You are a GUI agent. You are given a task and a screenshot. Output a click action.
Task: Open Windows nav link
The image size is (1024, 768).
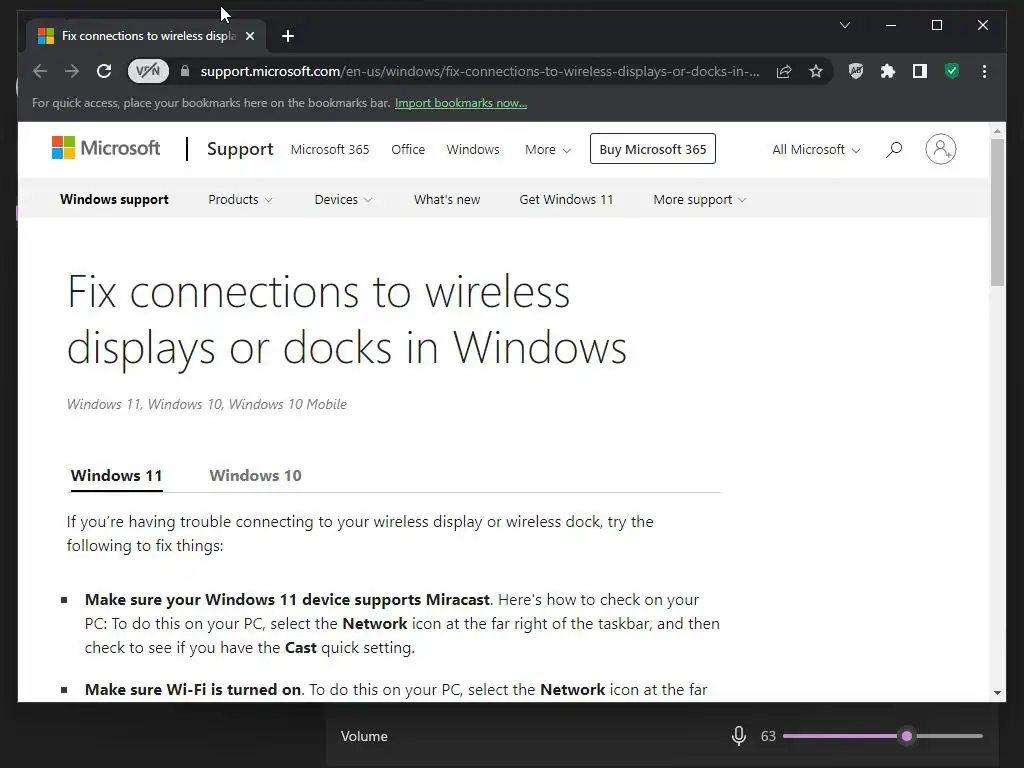pyautogui.click(x=473, y=150)
